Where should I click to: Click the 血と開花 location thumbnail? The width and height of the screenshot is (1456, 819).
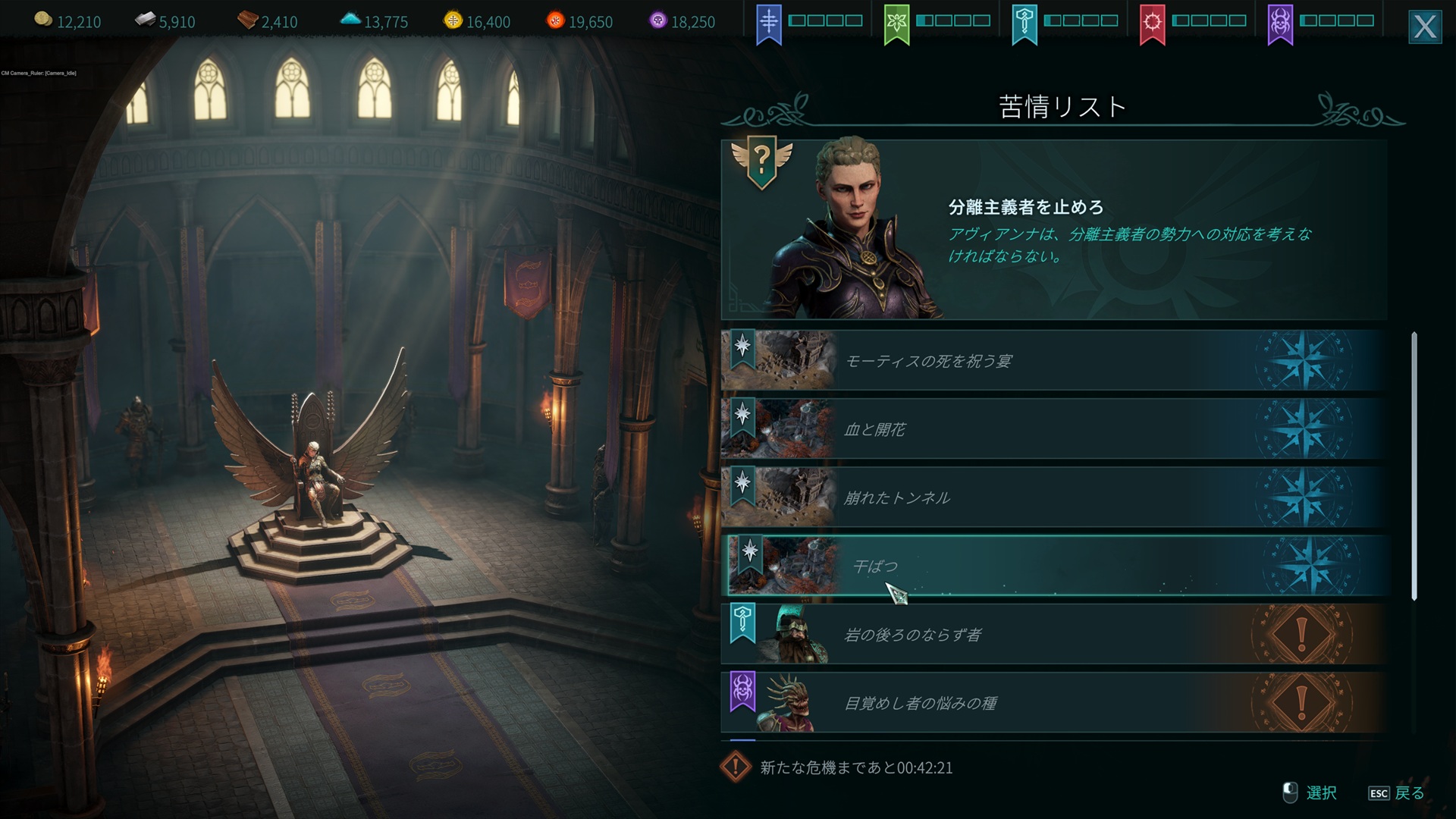[777, 429]
